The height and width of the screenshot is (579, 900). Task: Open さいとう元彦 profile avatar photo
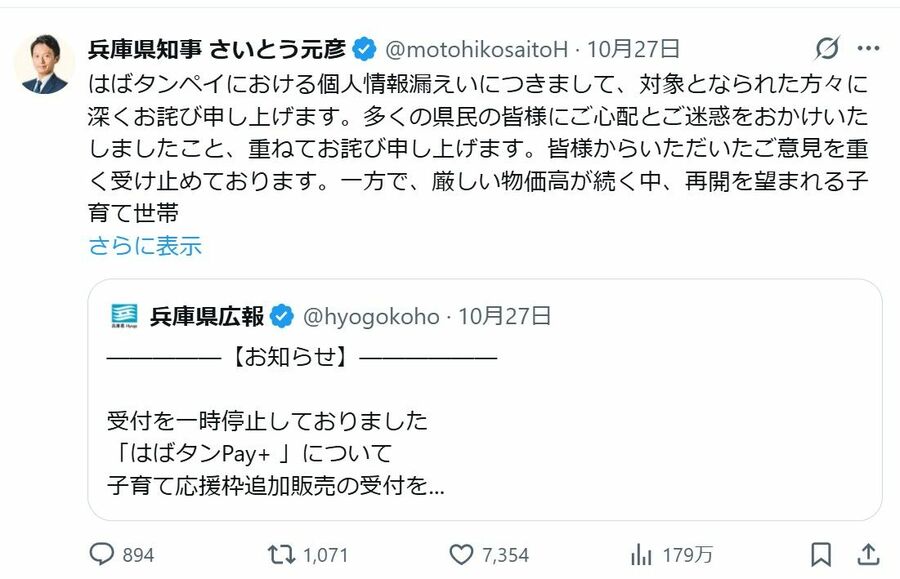click(x=44, y=64)
